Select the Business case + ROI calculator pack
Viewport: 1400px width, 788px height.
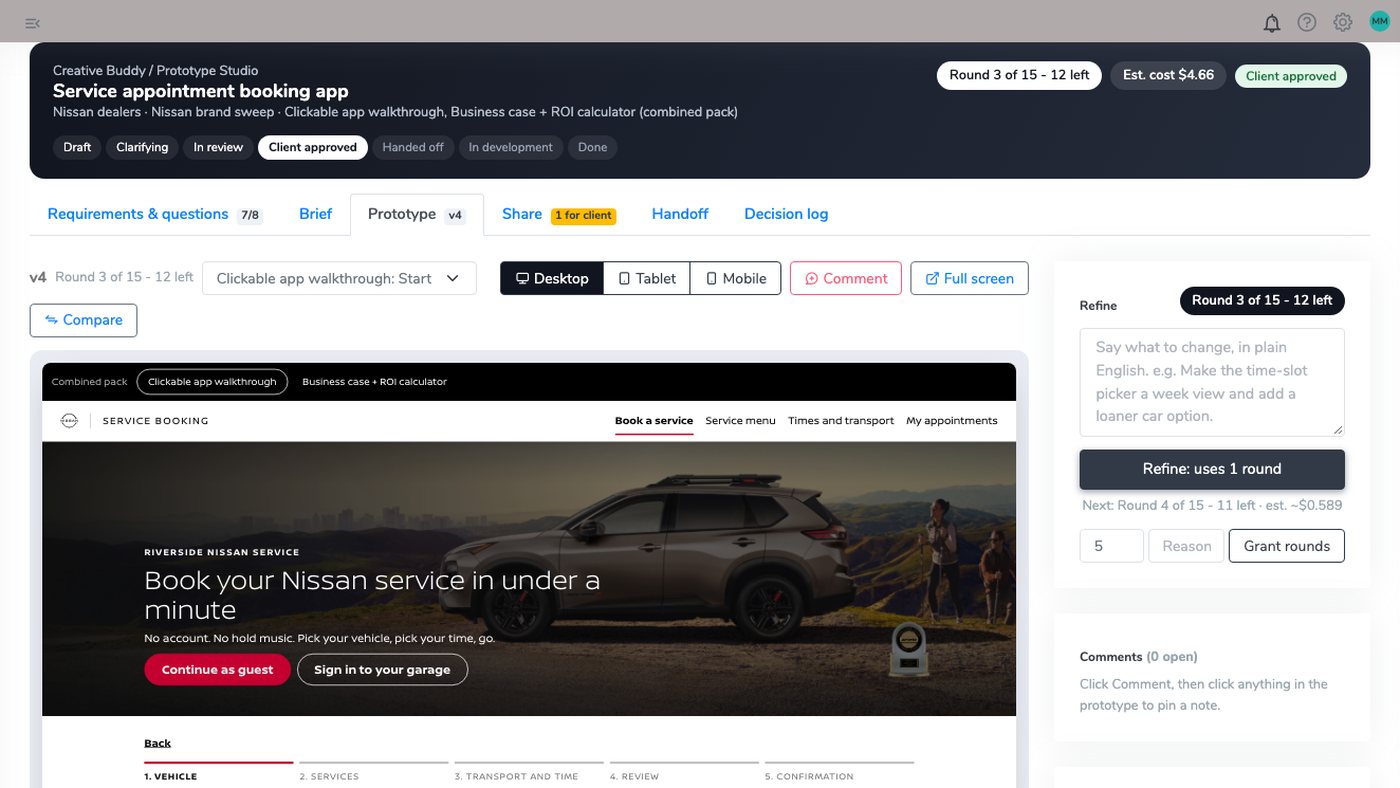(374, 382)
